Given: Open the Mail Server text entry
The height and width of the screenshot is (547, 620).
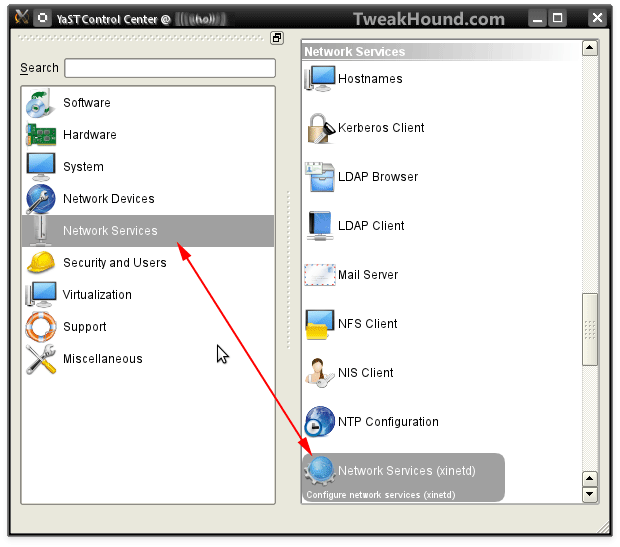Looking at the screenshot, I should coord(368,275).
